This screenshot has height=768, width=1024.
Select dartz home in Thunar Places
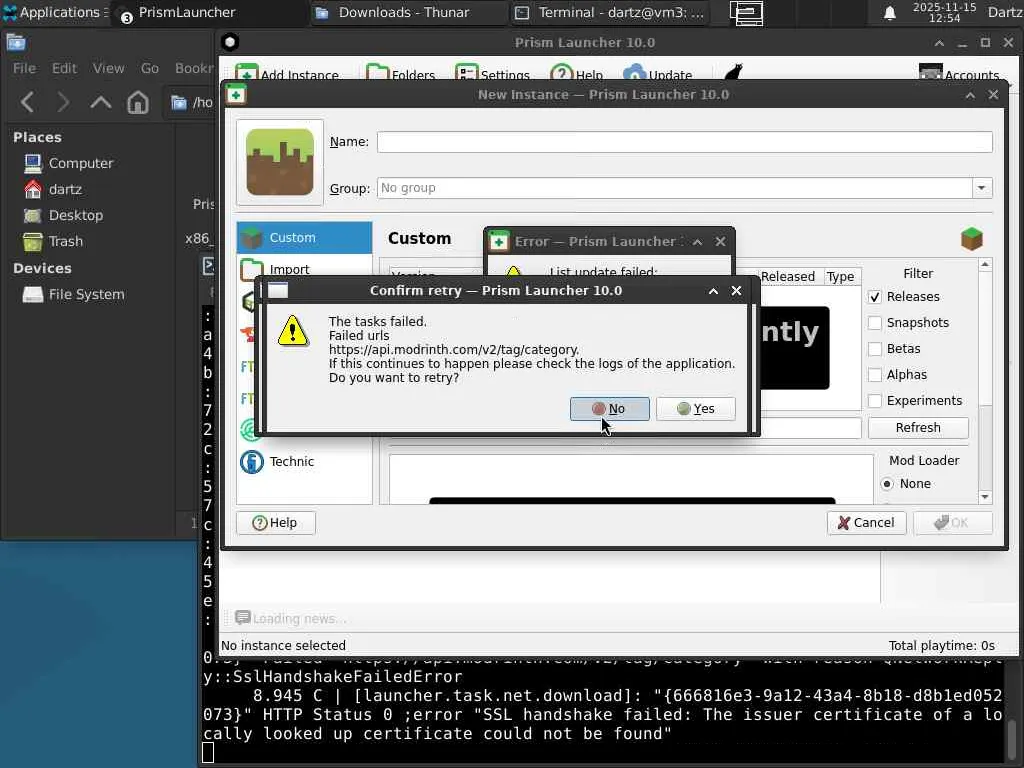[65, 189]
